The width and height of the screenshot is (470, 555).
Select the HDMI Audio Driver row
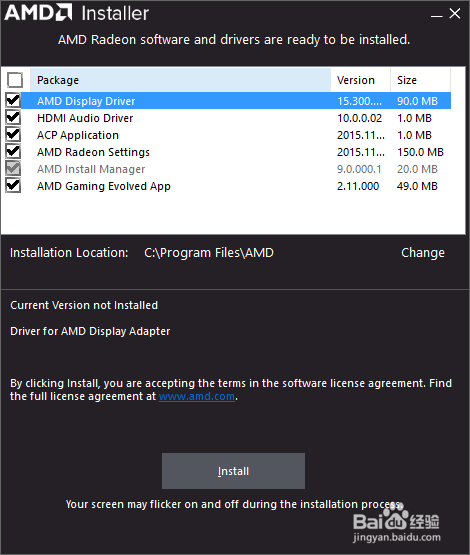pos(236,118)
